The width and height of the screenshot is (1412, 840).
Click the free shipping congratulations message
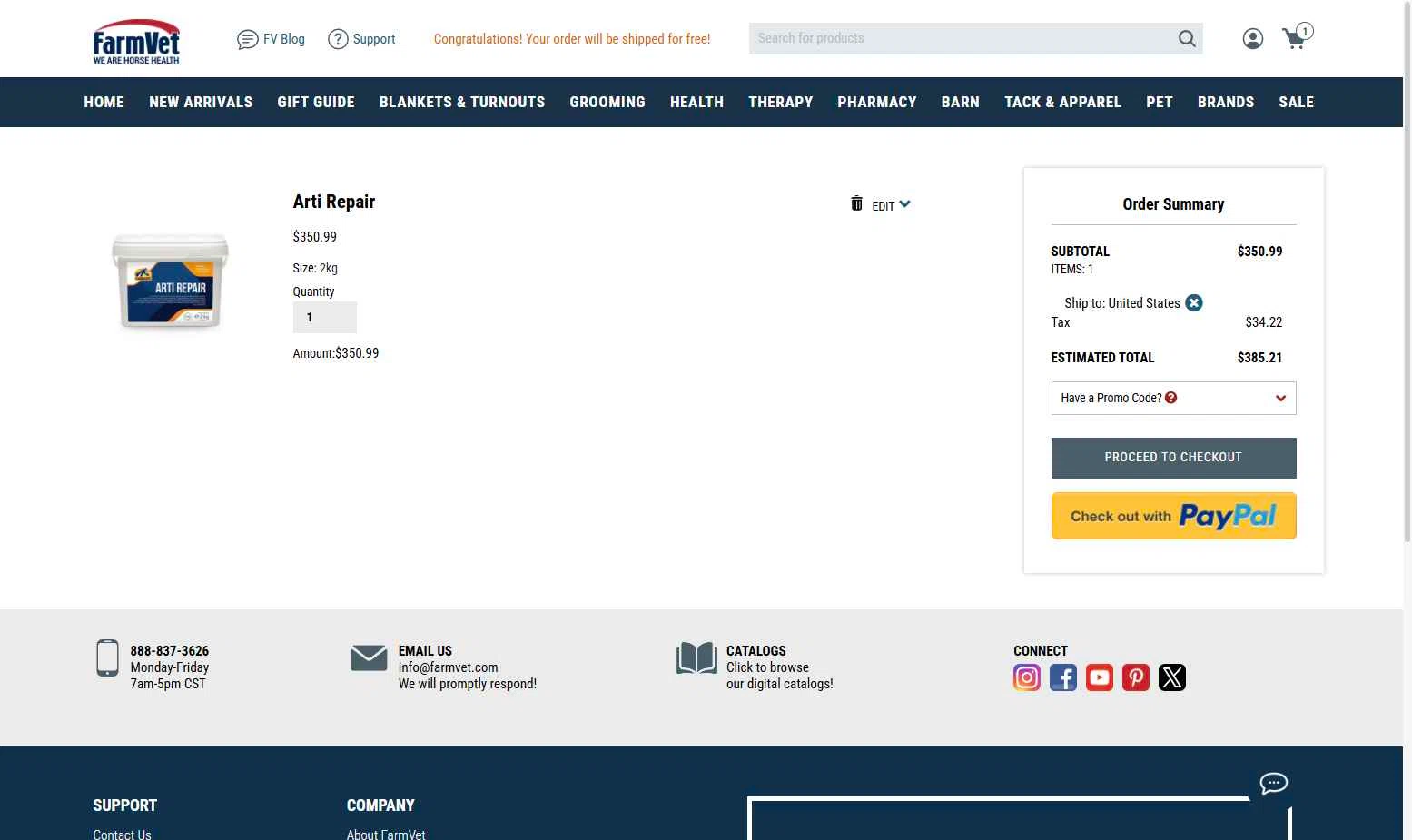(x=572, y=39)
